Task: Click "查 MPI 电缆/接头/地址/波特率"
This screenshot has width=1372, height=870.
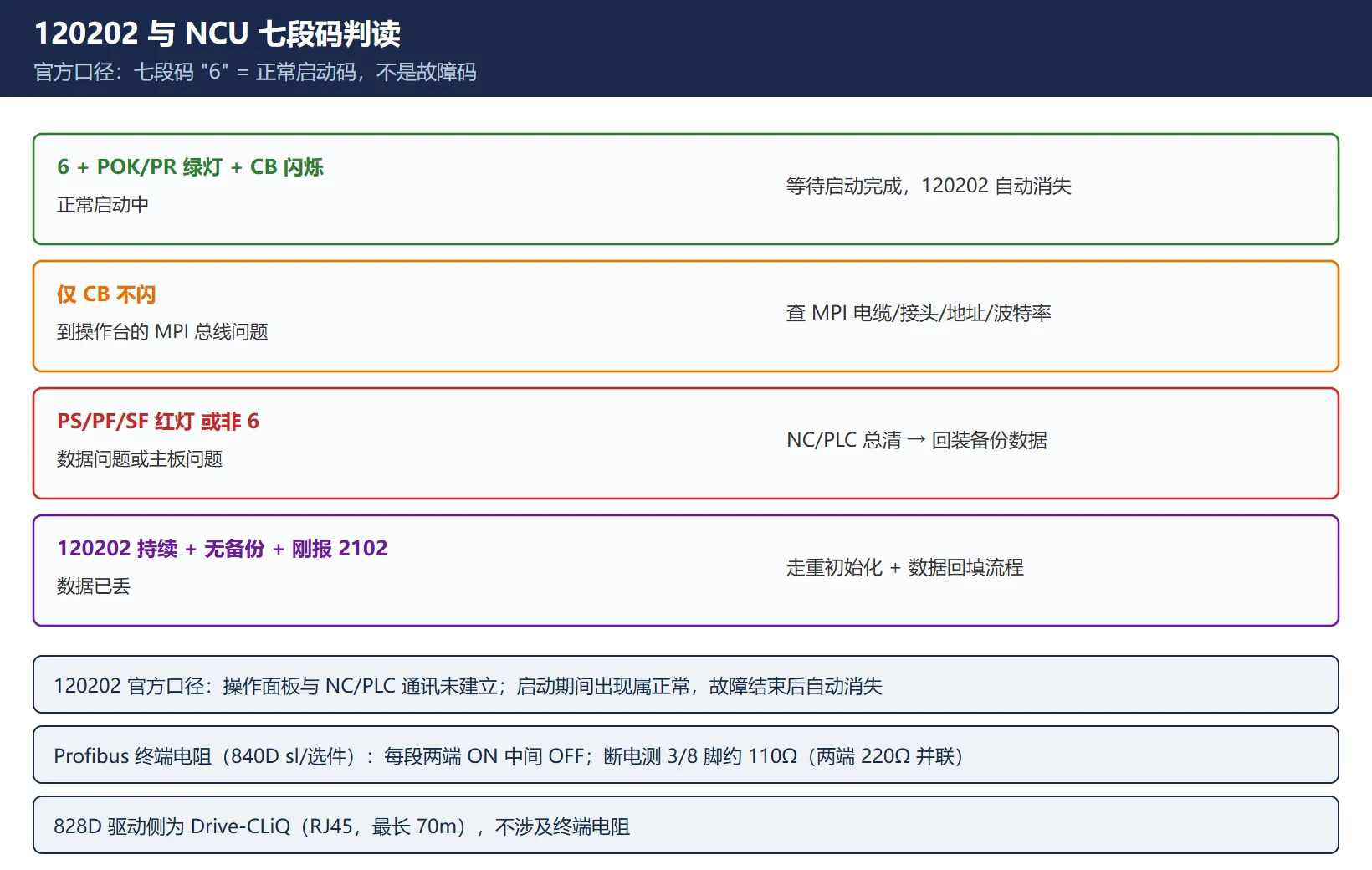Action: pyautogui.click(x=919, y=313)
